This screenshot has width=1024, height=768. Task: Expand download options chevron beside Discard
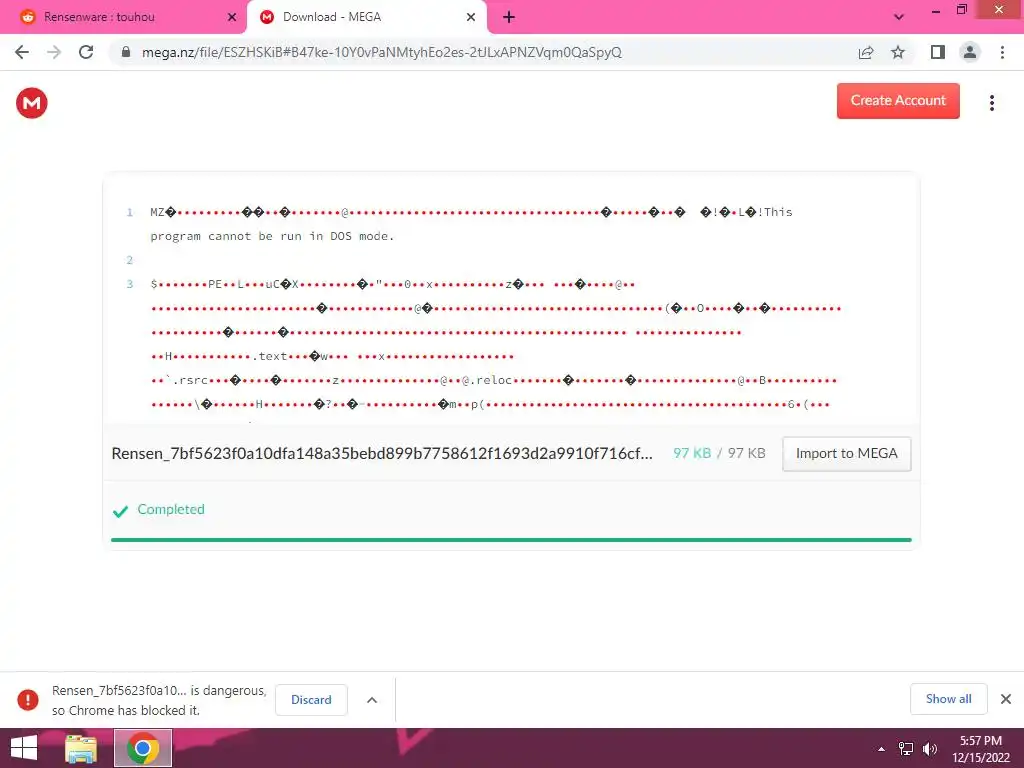[372, 700]
